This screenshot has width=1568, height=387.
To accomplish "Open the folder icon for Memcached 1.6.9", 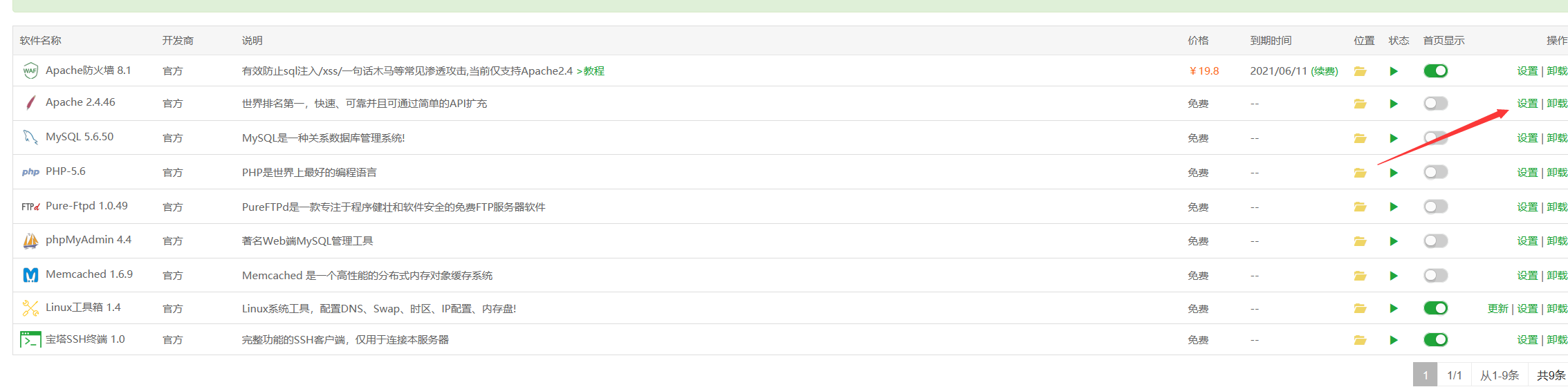I will pyautogui.click(x=1360, y=276).
